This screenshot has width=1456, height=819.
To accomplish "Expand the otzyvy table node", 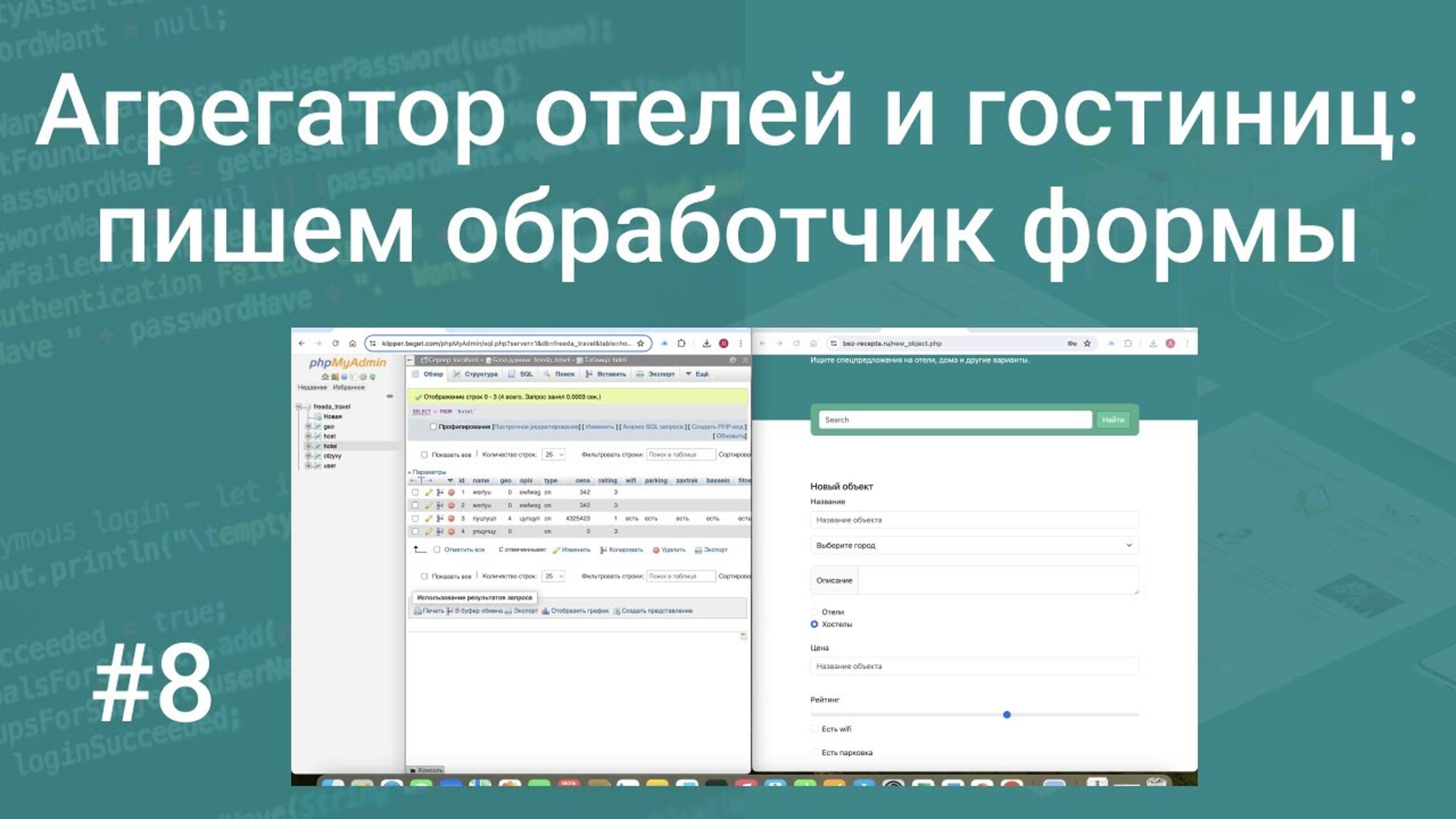I will tap(308, 456).
